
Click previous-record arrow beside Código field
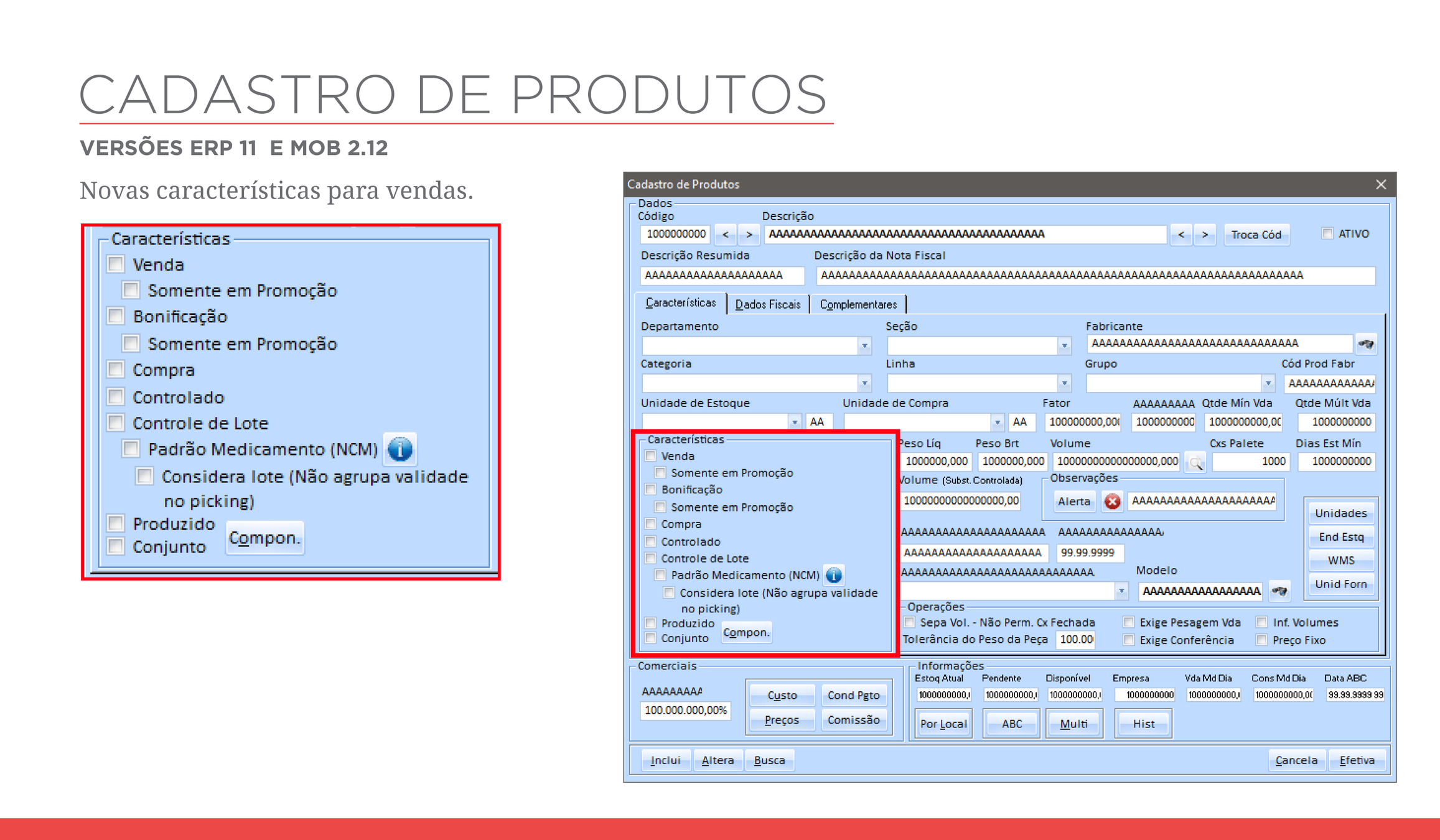click(x=725, y=235)
